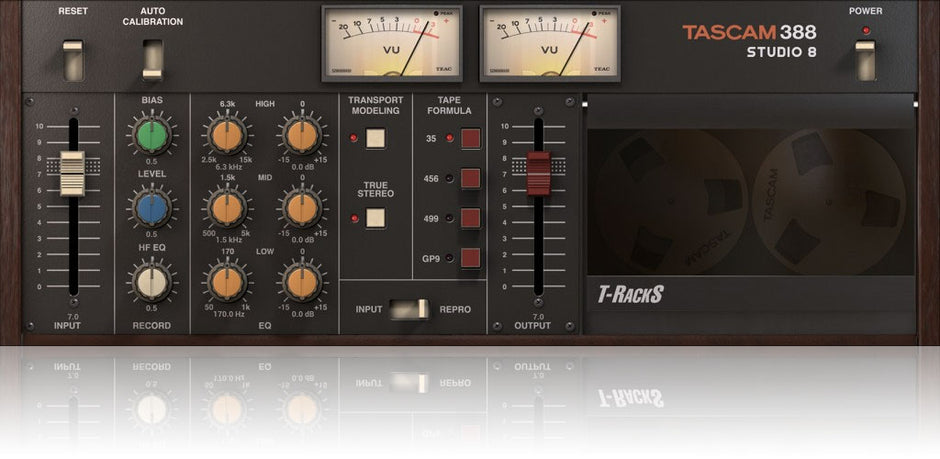Select tape formula 499

(471, 218)
